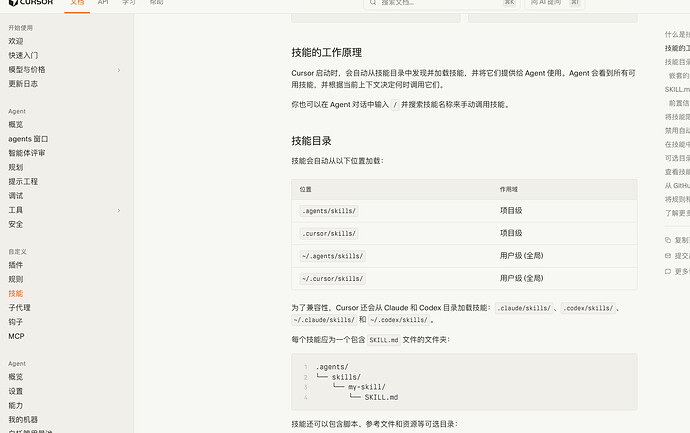Click the 向 AI 提问 button
The width and height of the screenshot is (690, 433).
point(554,3)
